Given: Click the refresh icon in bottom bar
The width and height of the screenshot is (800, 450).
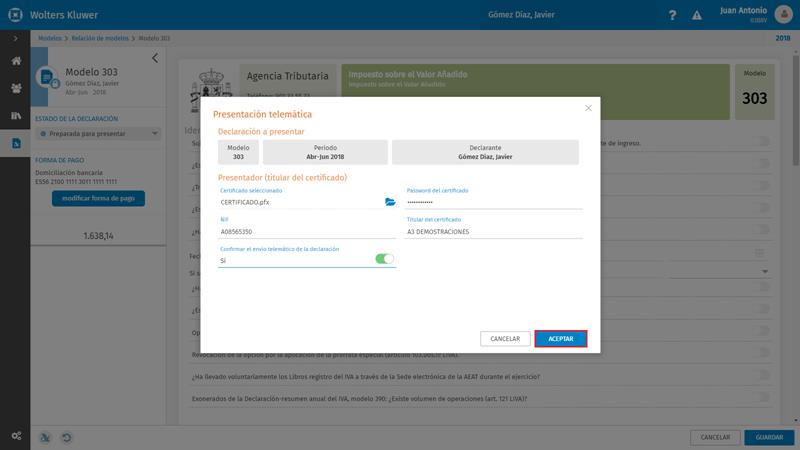Looking at the screenshot, I should tap(66, 437).
